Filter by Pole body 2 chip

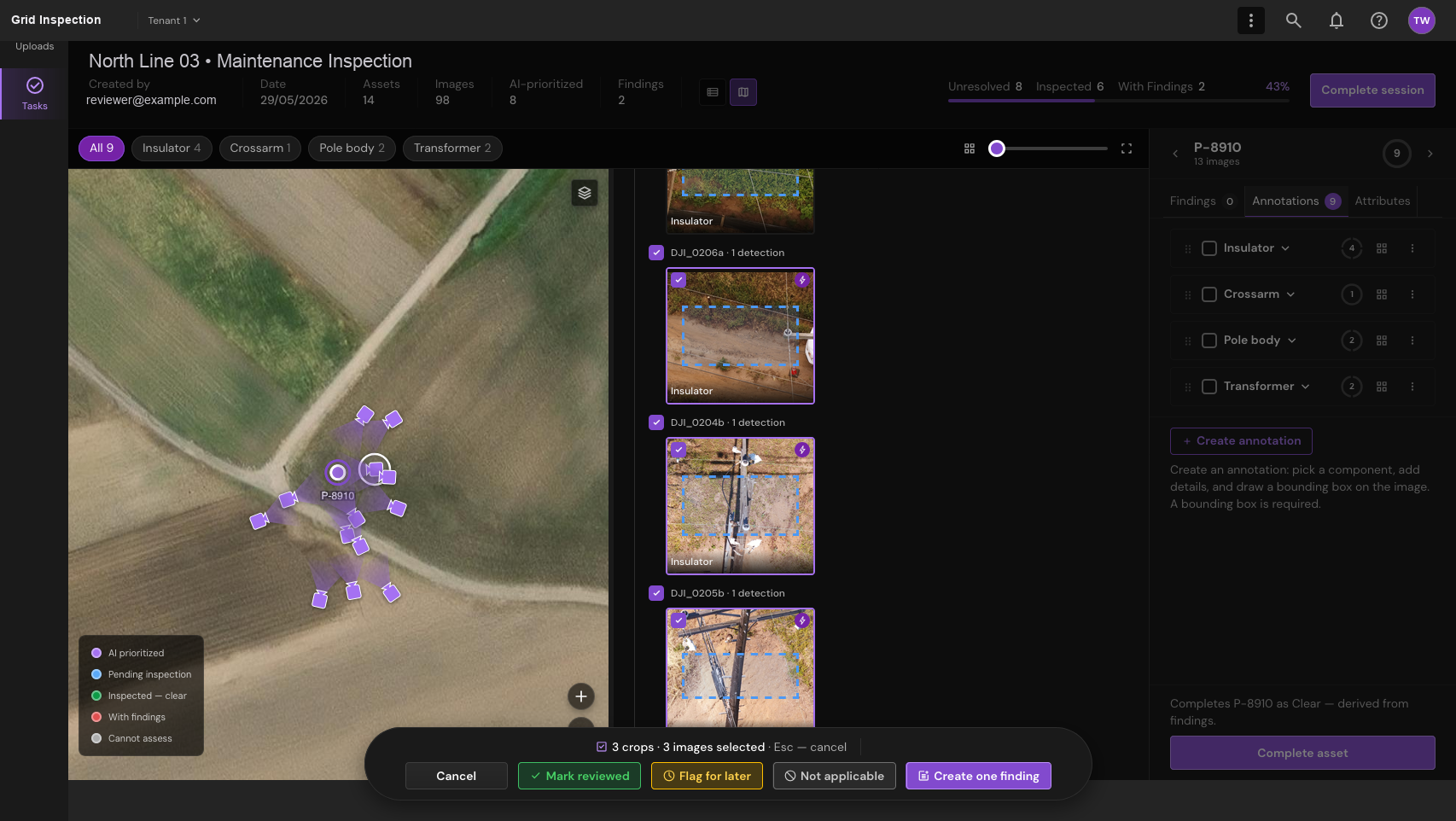point(352,148)
